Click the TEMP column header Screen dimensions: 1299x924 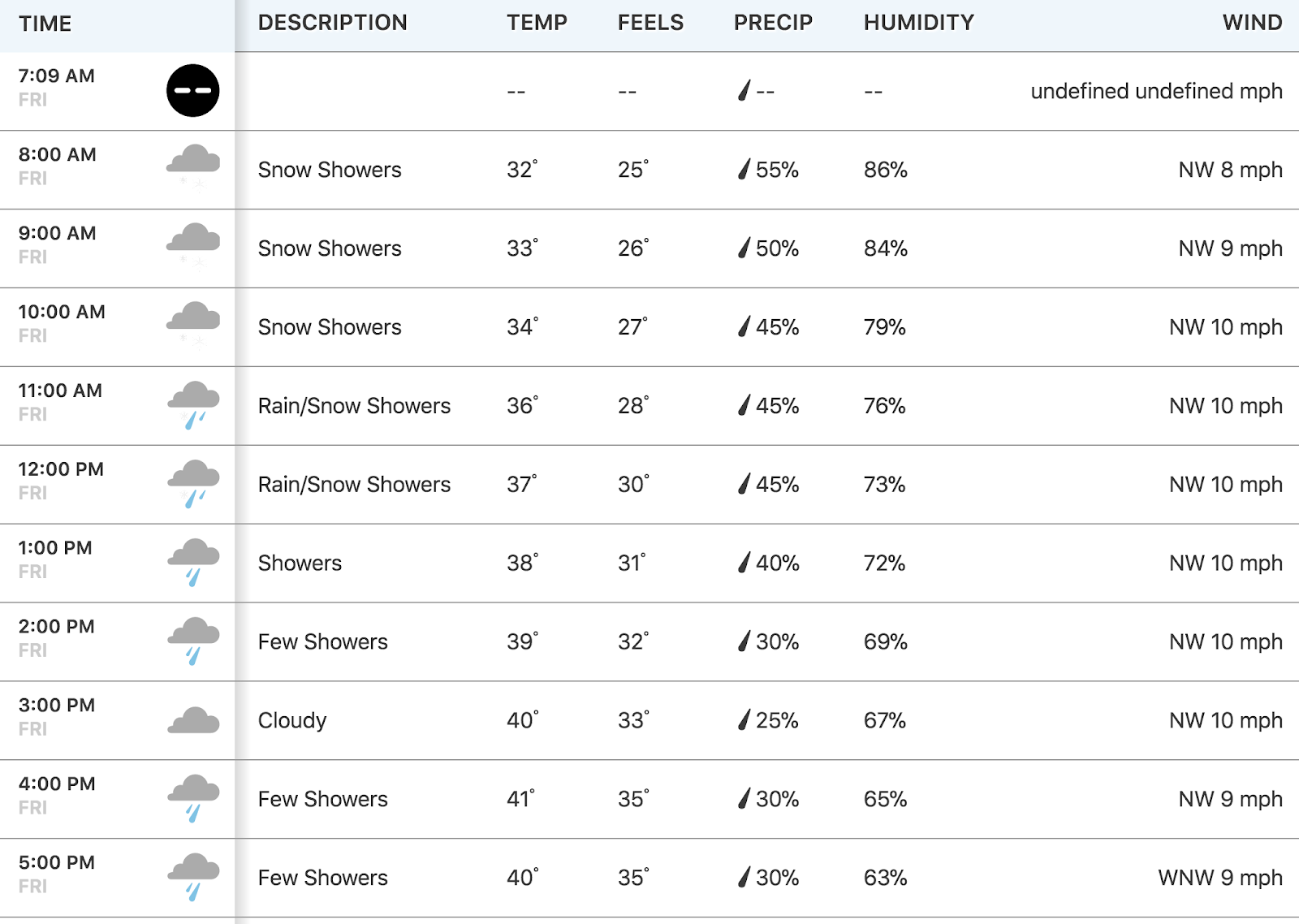click(537, 23)
